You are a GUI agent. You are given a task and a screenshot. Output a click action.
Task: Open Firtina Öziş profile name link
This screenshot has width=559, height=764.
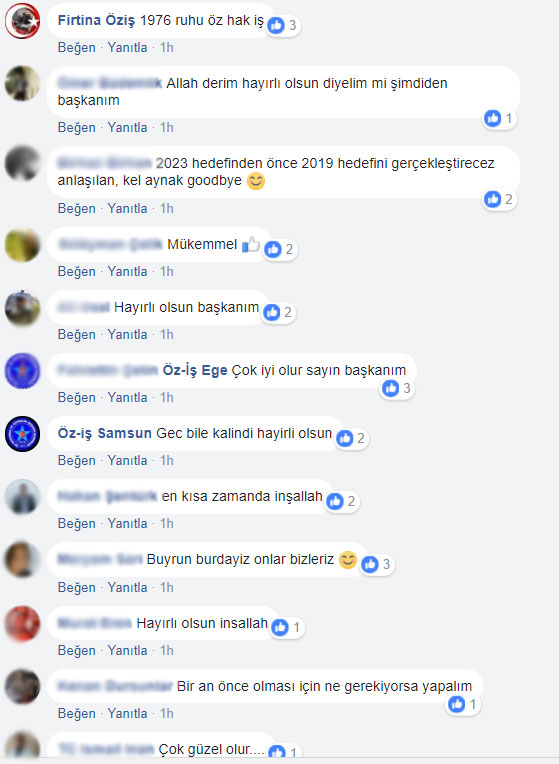pyautogui.click(x=96, y=20)
